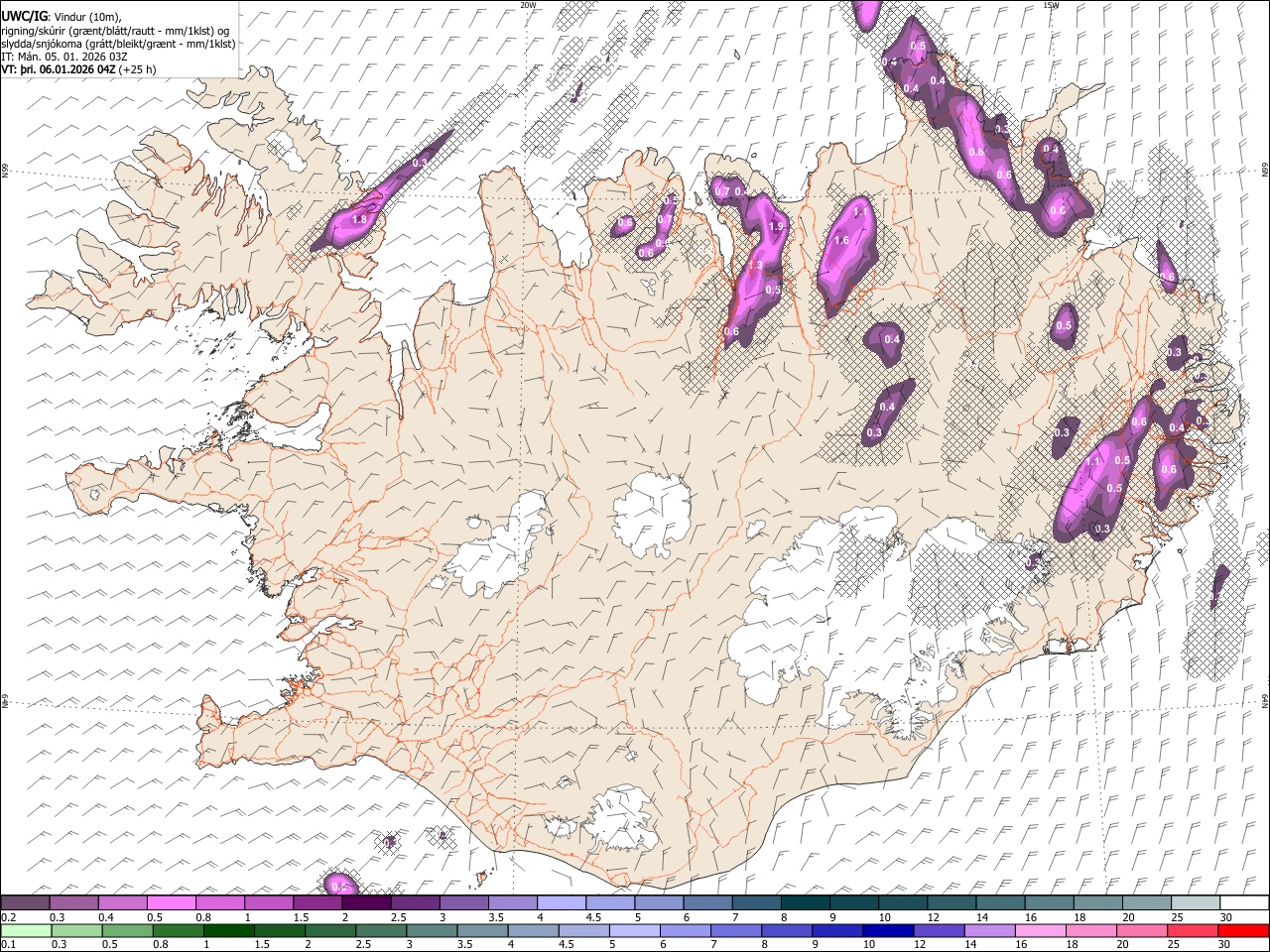Click the "0.1" label on lower legend scale
1270x952 pixels.
9,945
